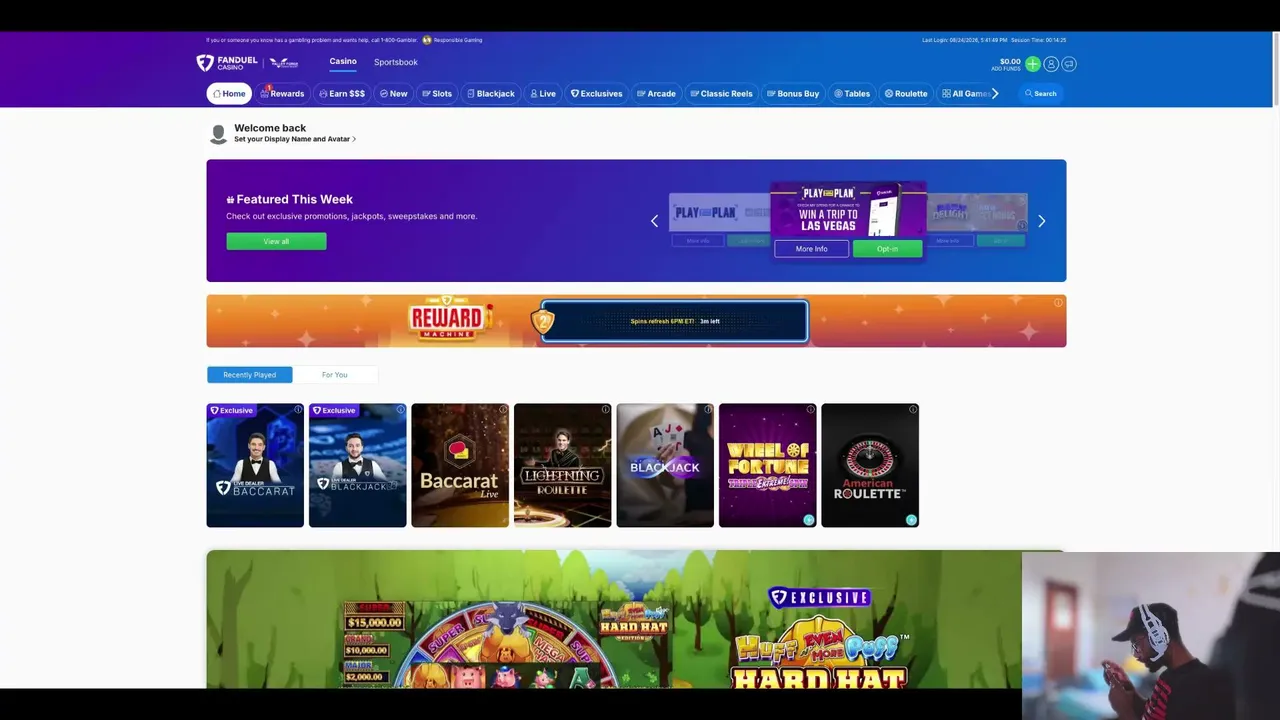Click the gold shield level badge

[543, 321]
